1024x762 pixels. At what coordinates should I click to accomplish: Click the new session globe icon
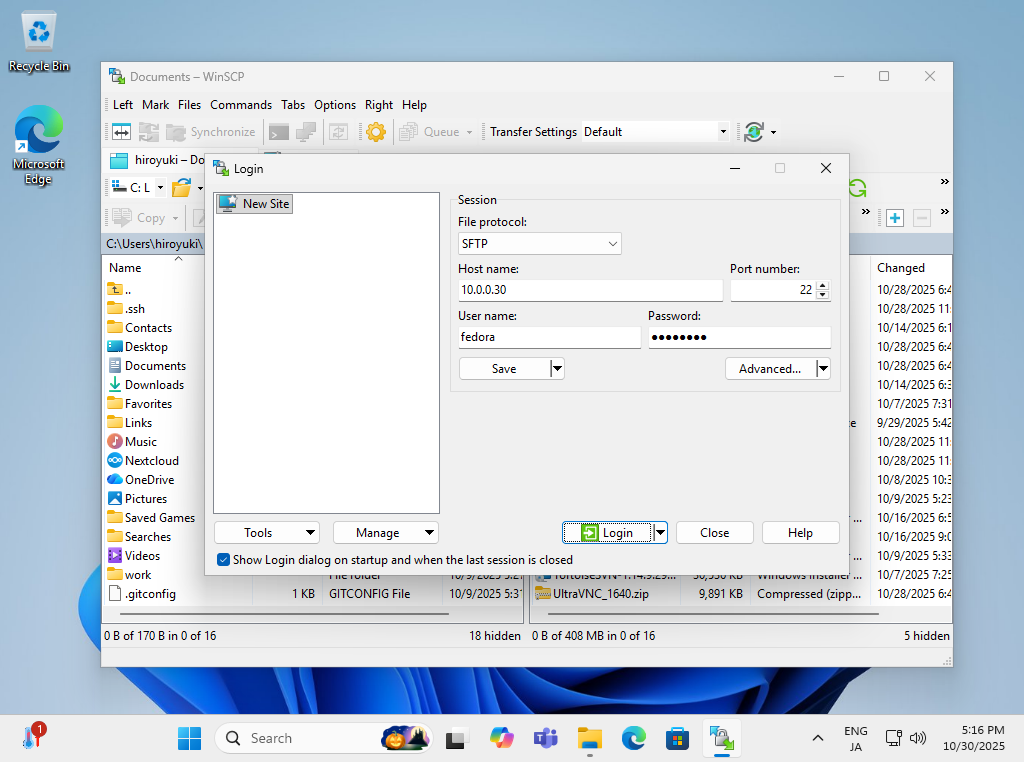click(754, 132)
